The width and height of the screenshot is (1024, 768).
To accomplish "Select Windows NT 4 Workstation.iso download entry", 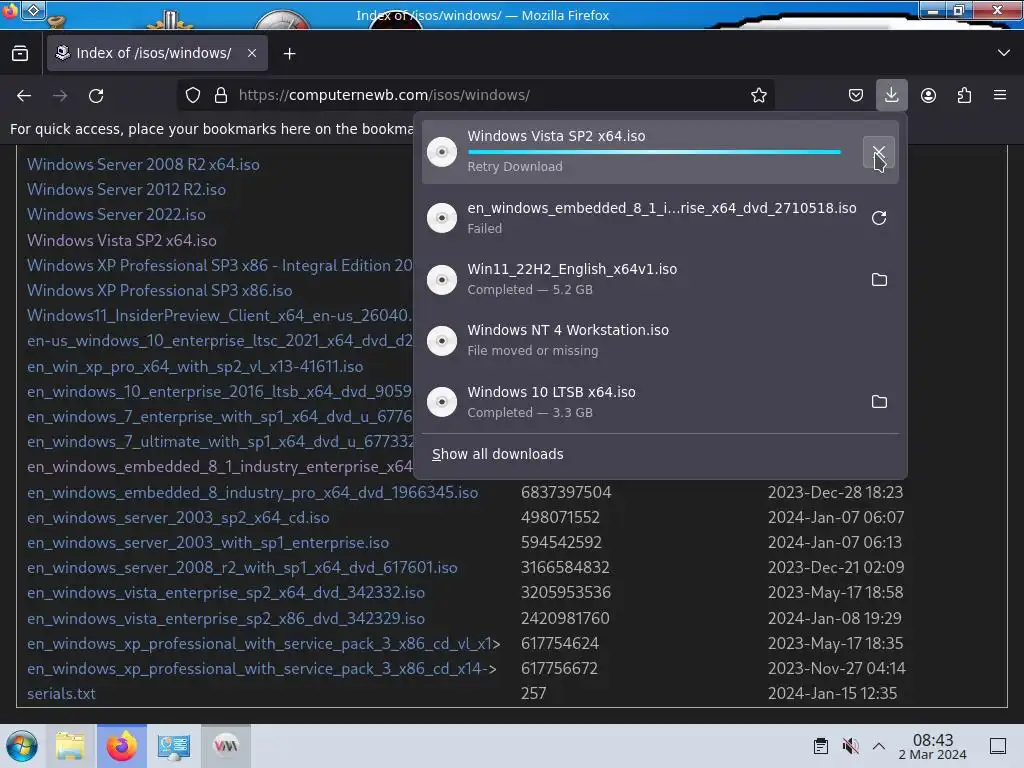I will [x=660, y=340].
